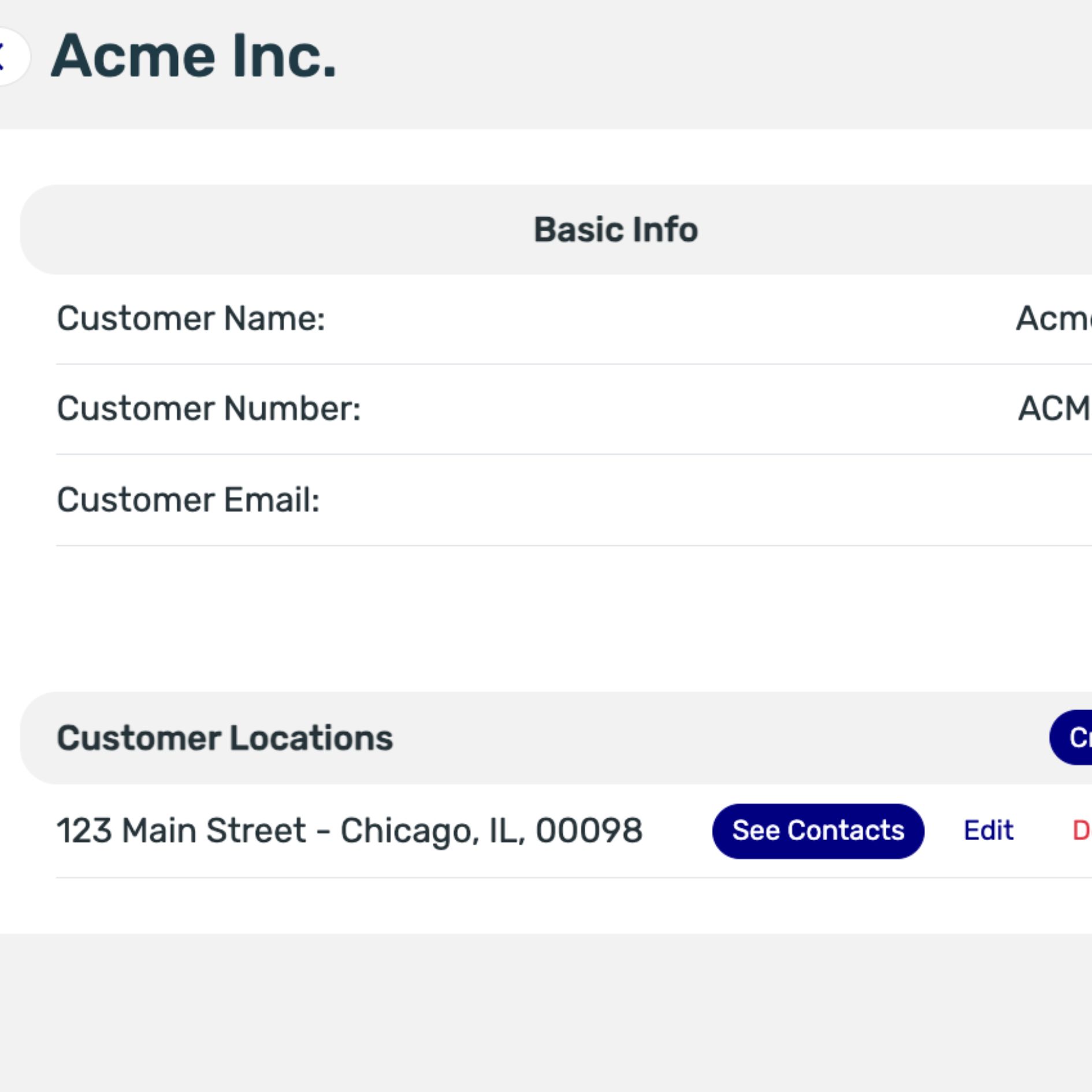Open the edit option for the location row
The width and height of the screenshot is (1092, 1092).
989,829
